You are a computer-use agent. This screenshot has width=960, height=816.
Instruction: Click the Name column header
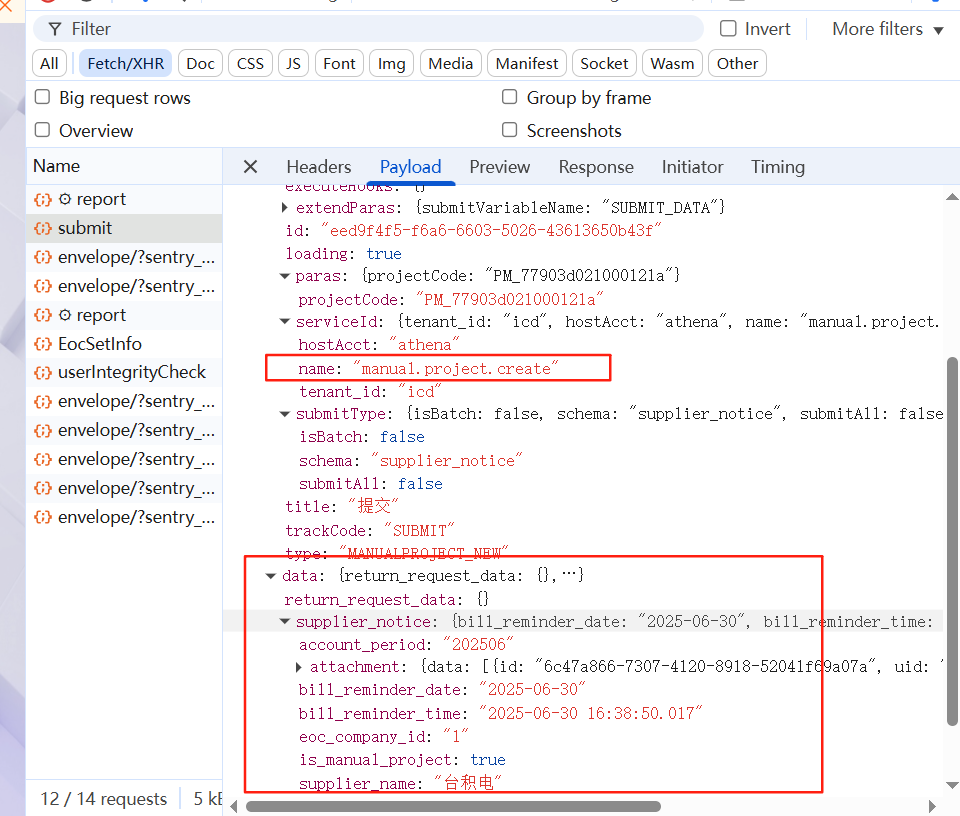tap(124, 166)
